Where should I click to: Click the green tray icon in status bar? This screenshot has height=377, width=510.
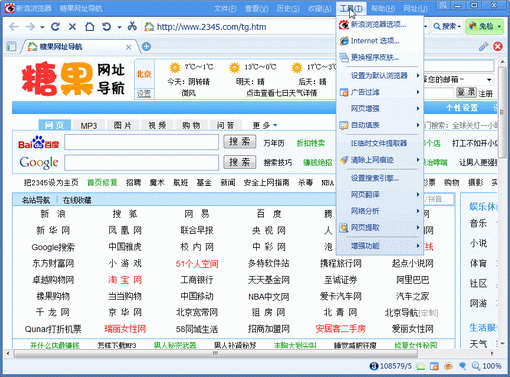(x=421, y=366)
